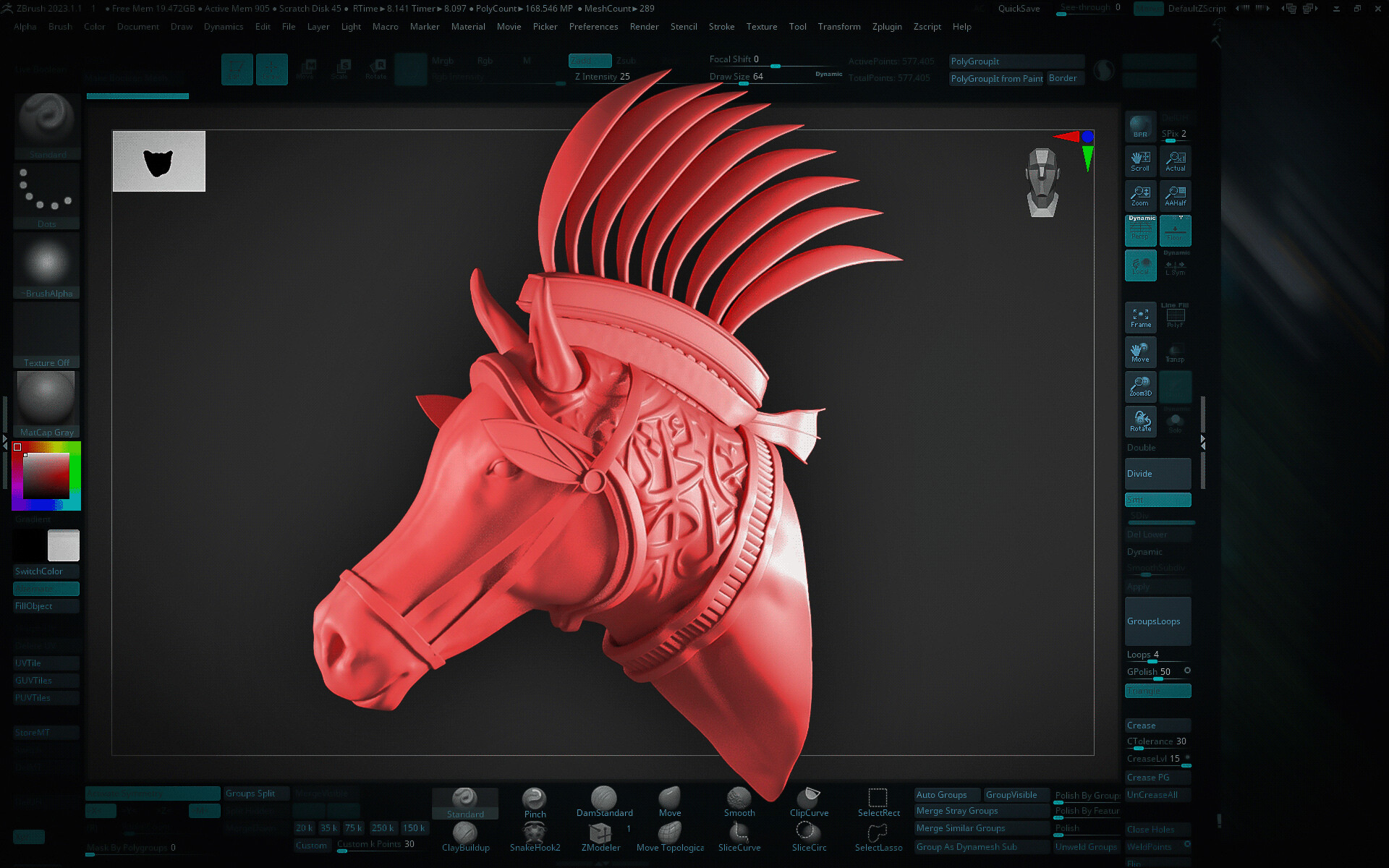Toggle Persp perspective mode
The width and height of the screenshot is (1389, 868).
pos(1140,230)
